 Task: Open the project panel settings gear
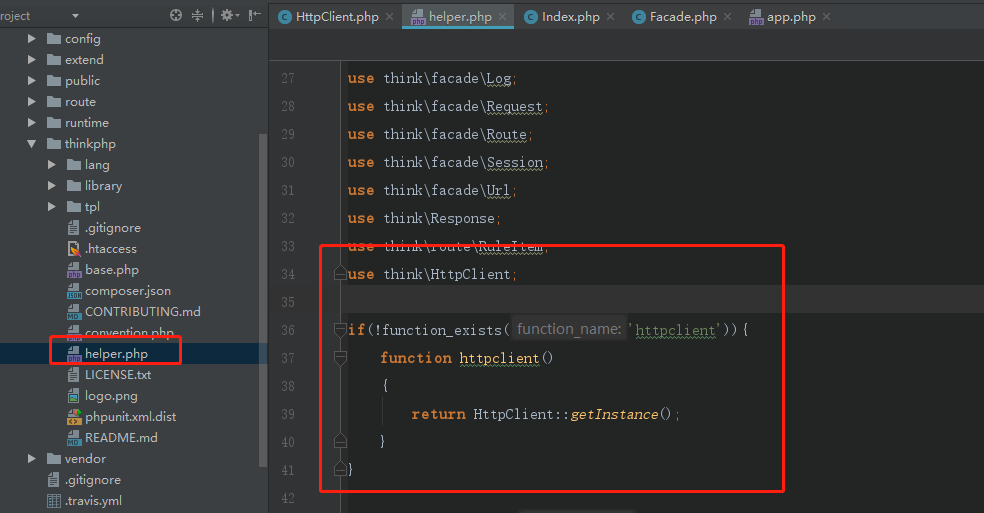[x=229, y=16]
